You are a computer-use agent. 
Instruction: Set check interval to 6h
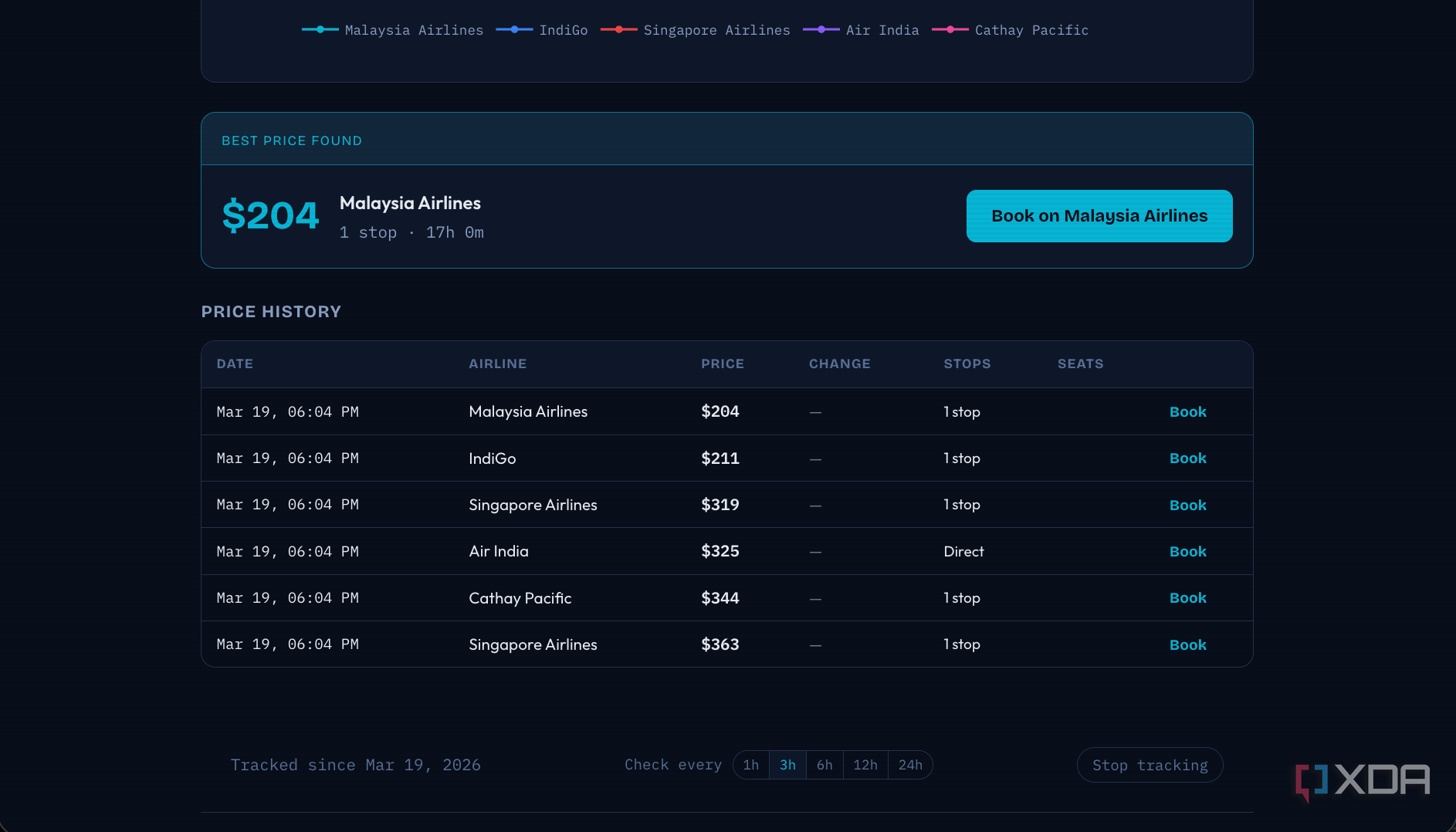tap(825, 765)
